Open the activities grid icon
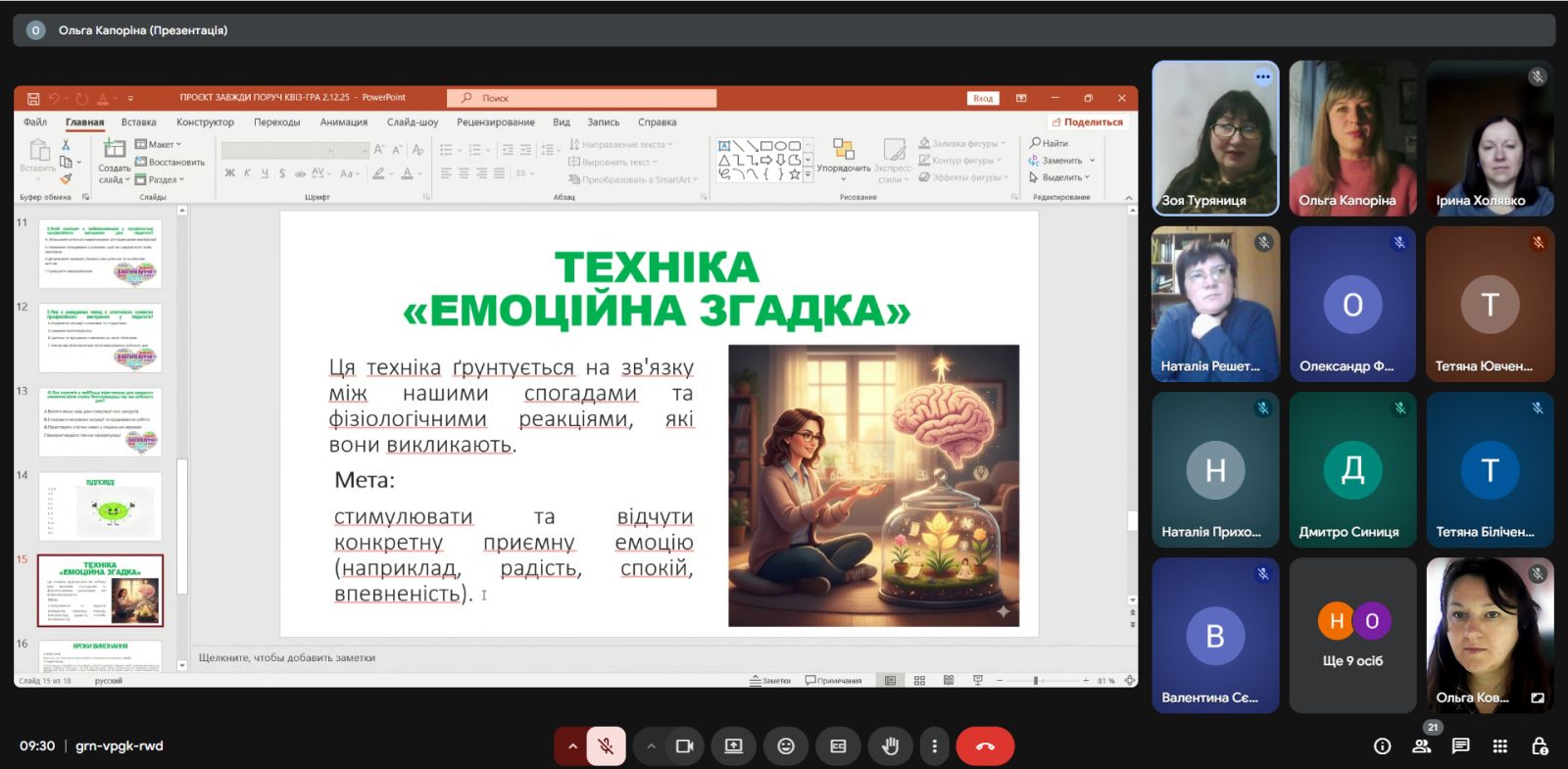 click(x=1499, y=746)
